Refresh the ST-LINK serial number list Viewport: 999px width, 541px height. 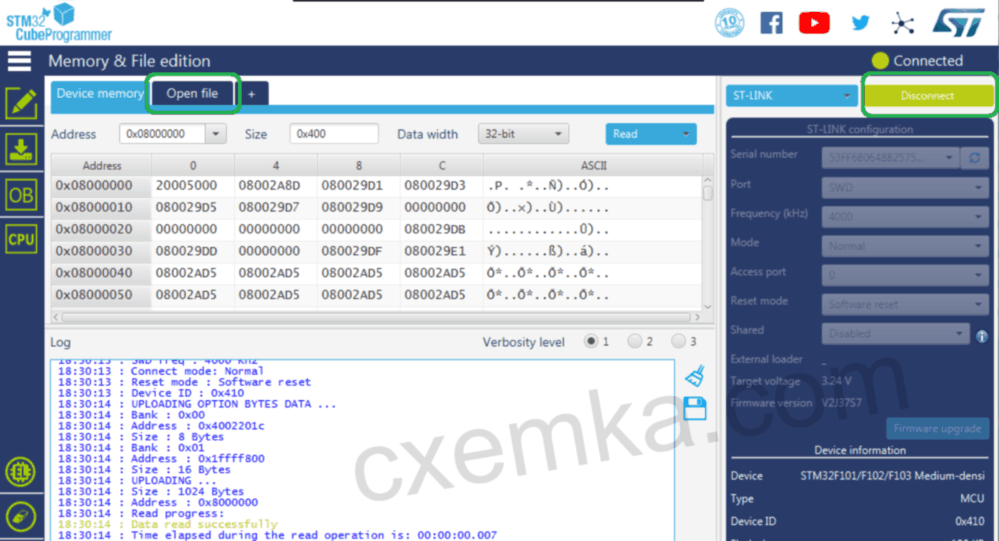974,158
